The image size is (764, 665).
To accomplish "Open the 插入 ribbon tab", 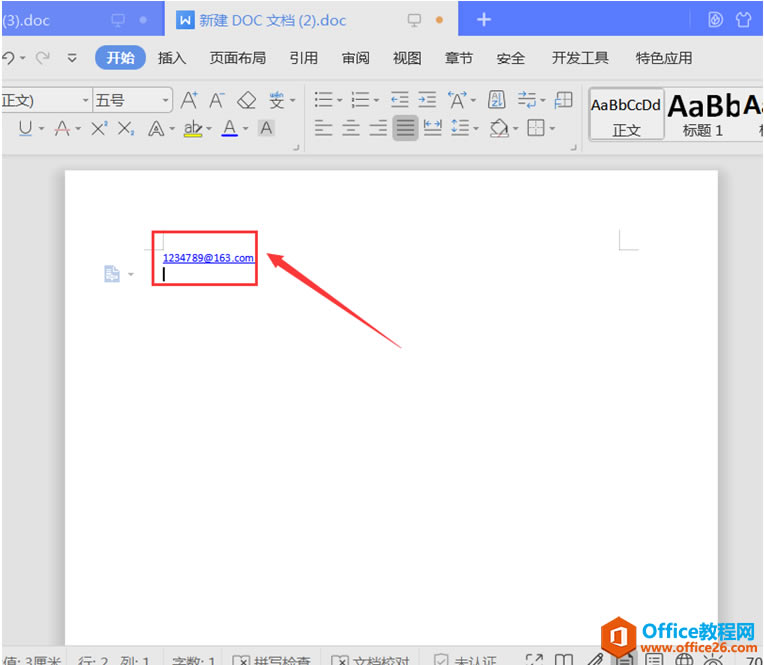I will pyautogui.click(x=172, y=58).
